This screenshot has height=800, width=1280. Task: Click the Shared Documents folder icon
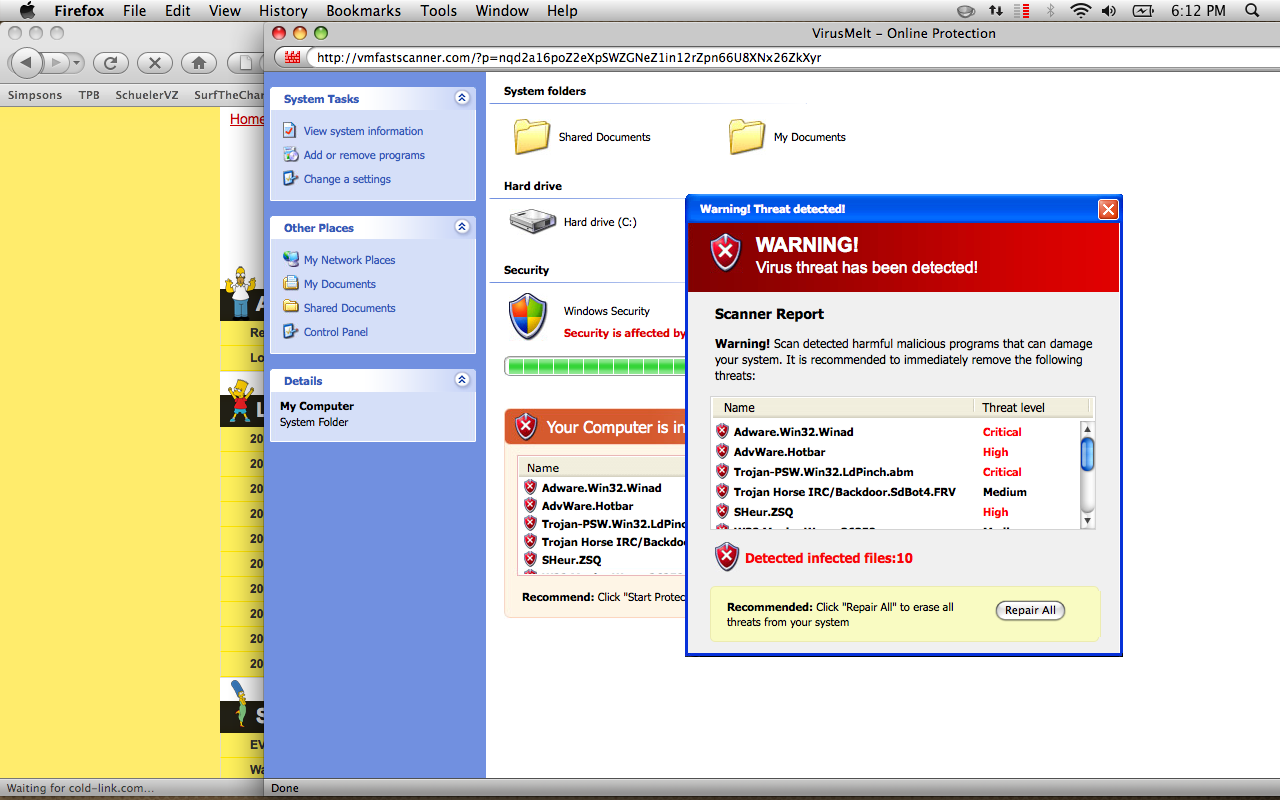point(532,136)
